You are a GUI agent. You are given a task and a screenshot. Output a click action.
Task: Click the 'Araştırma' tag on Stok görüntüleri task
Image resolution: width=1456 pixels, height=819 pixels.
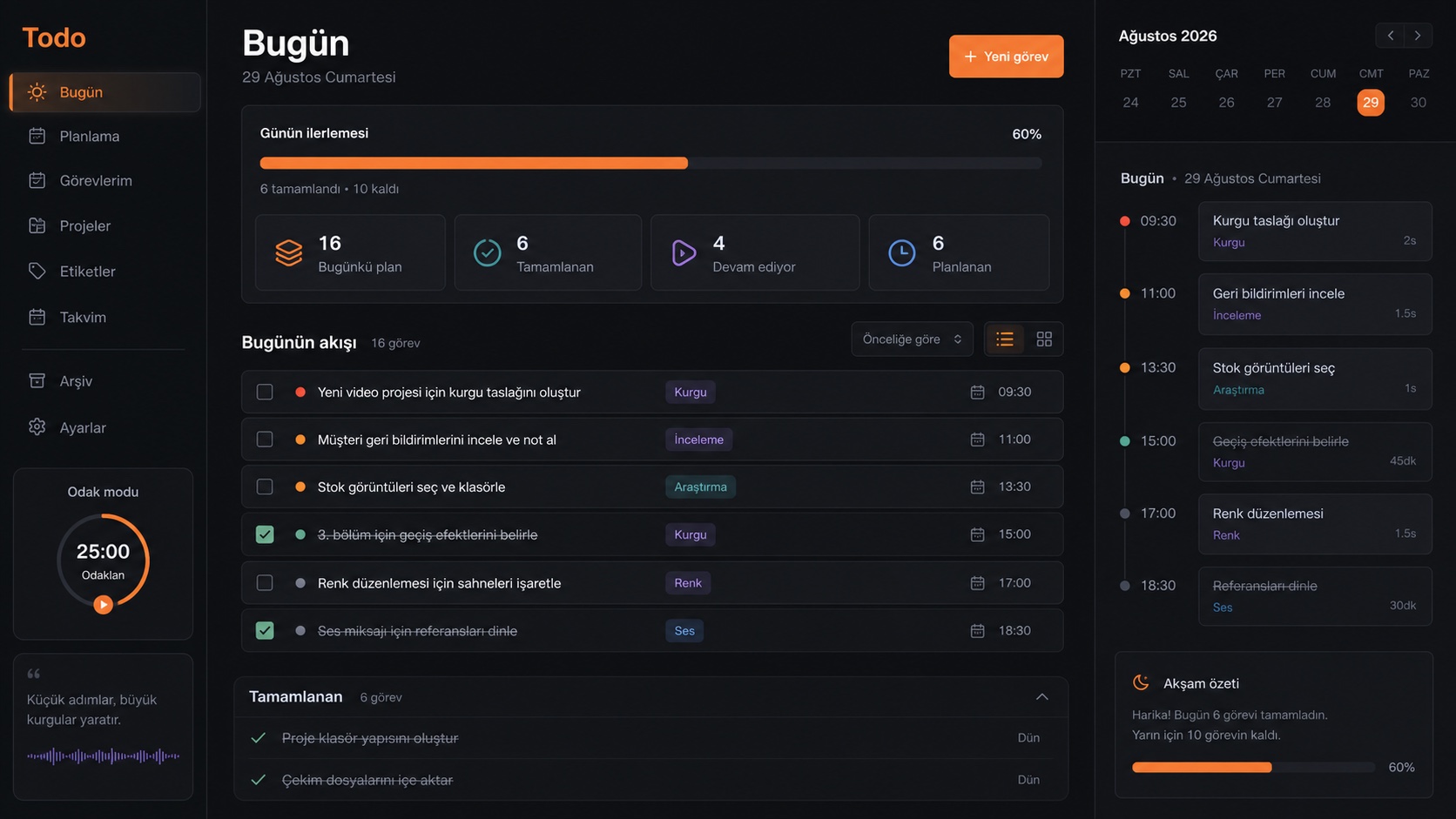[x=700, y=487]
